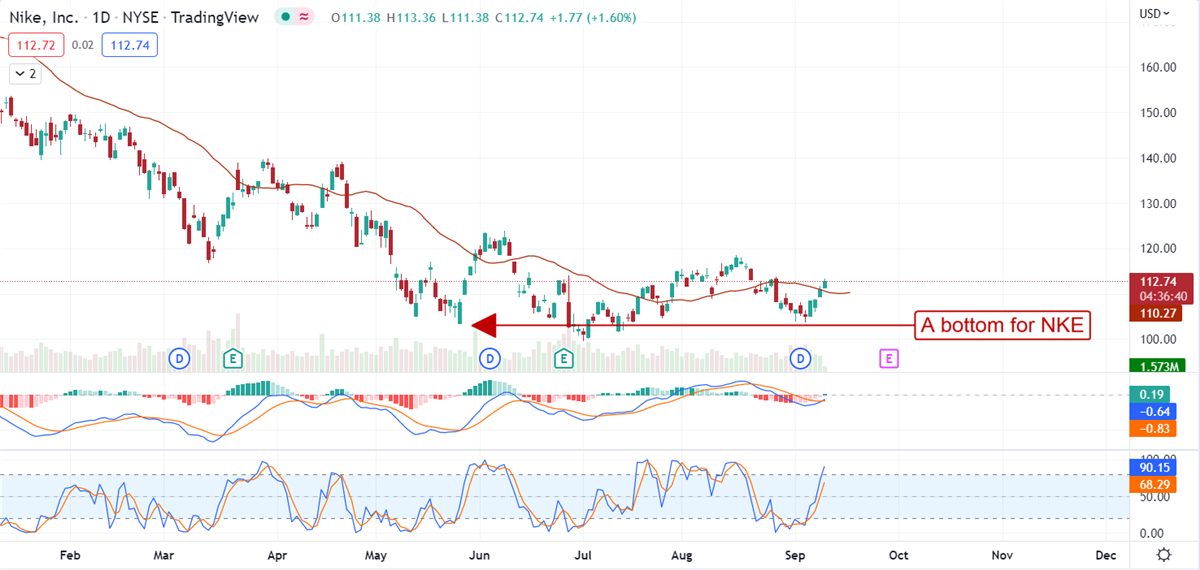Click Aug on the time axis
Screen dimensions: 1200x570
pos(682,555)
